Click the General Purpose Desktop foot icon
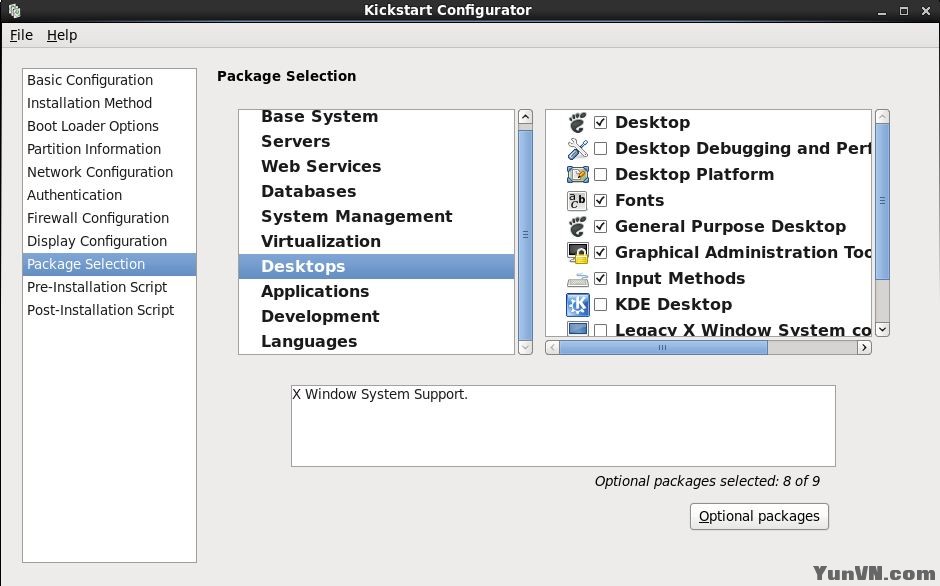 [578, 227]
